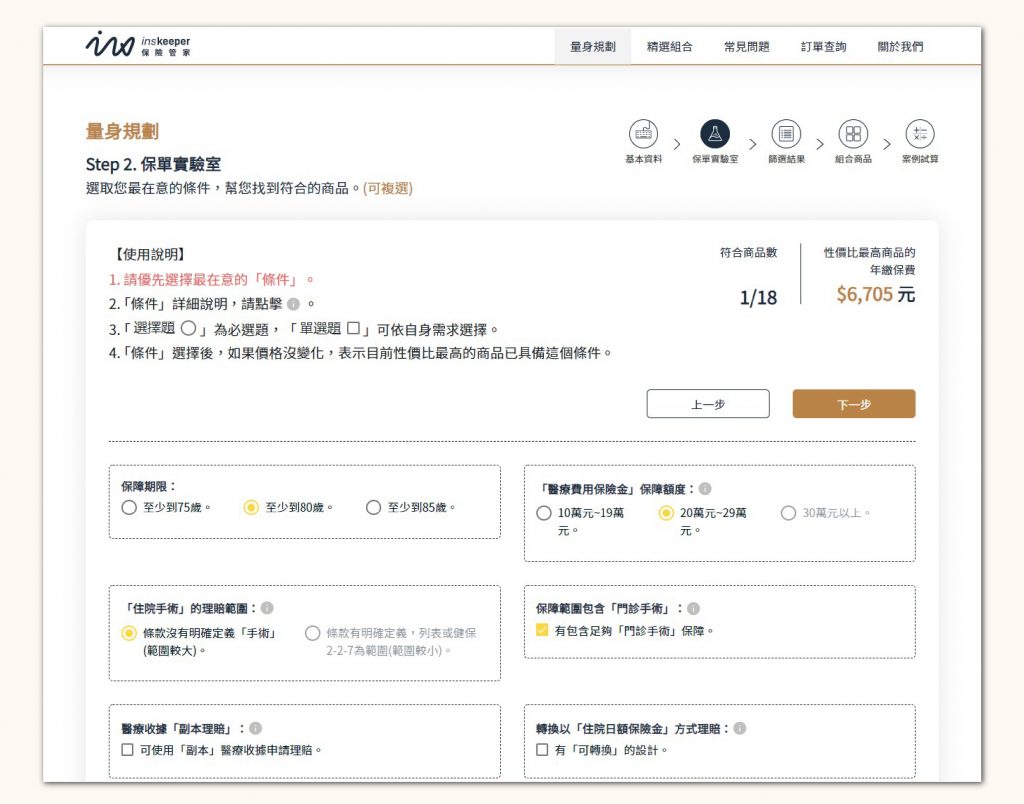Open the 關於我們 nav tab

tap(900, 46)
